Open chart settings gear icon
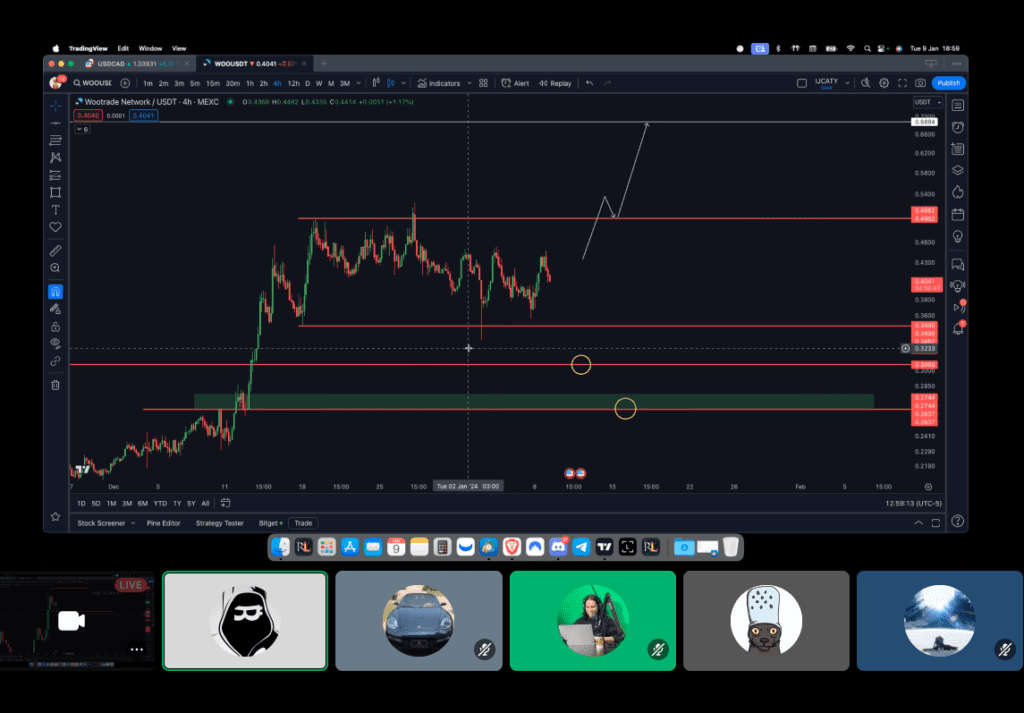The image size is (1024, 713). pyautogui.click(x=884, y=83)
